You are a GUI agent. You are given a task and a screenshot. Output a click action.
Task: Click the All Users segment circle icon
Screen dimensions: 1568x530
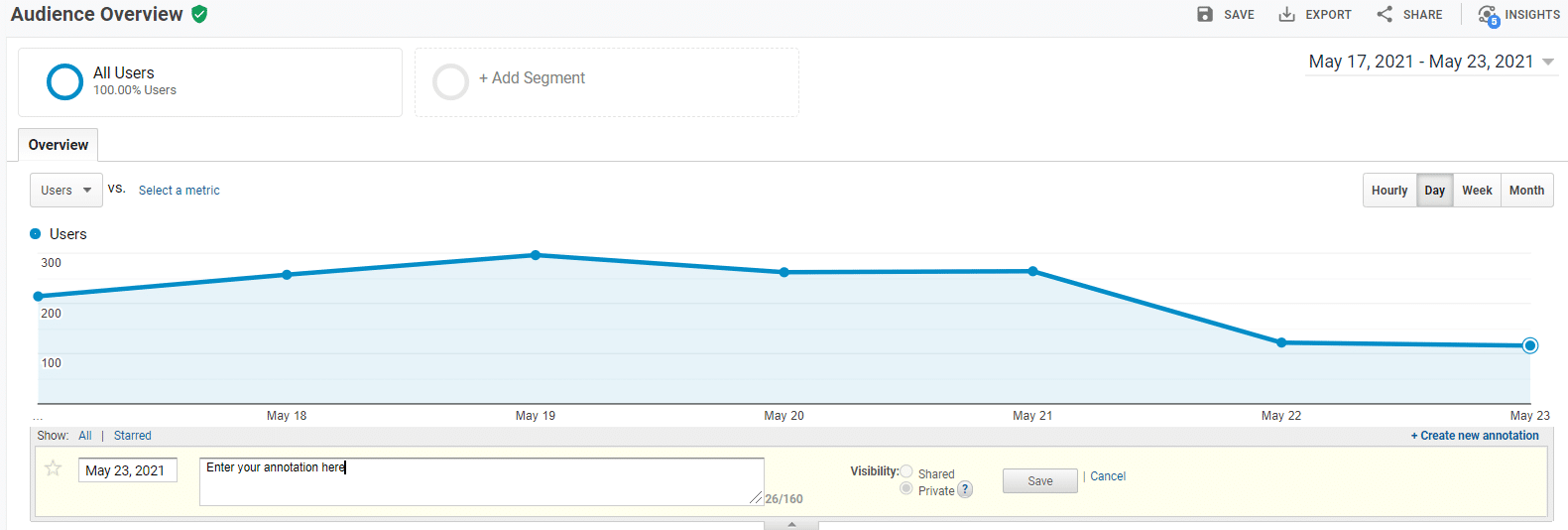pos(64,81)
